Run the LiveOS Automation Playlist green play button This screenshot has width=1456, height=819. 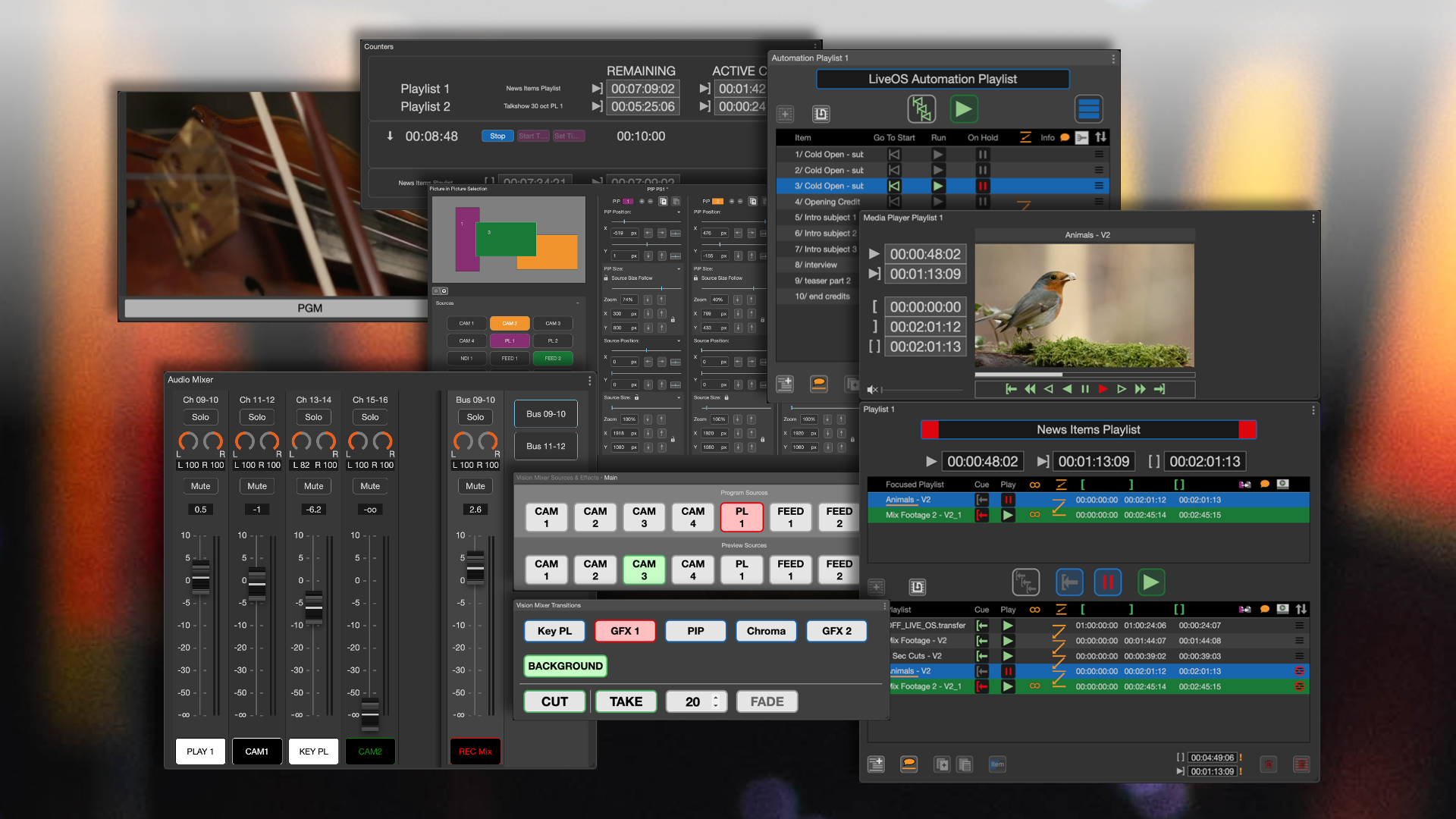963,109
